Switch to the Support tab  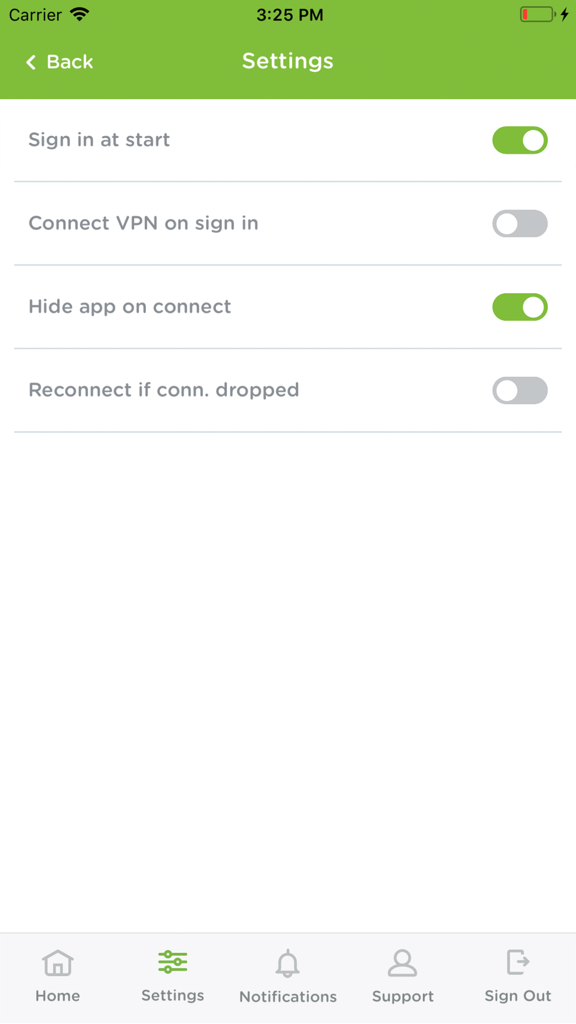(403, 977)
